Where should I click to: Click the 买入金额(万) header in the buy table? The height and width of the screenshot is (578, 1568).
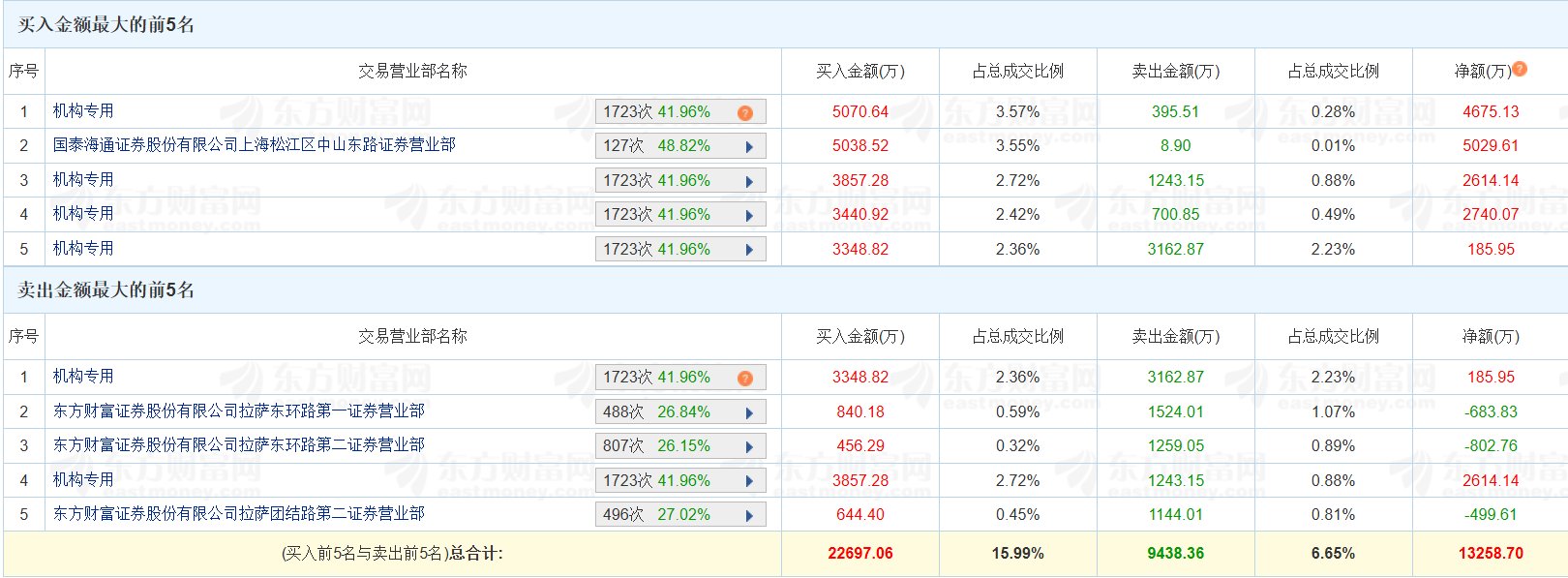(x=859, y=72)
